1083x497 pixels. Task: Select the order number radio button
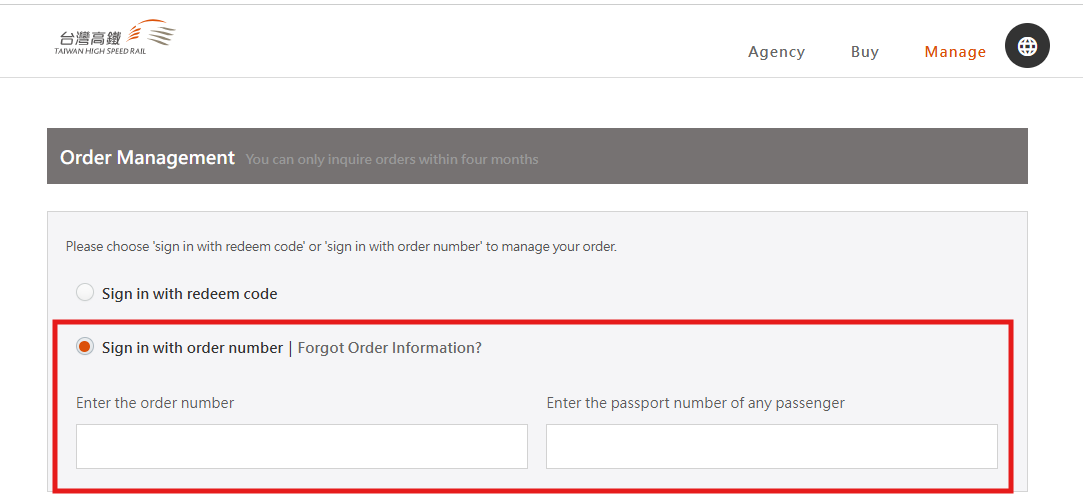tap(85, 347)
